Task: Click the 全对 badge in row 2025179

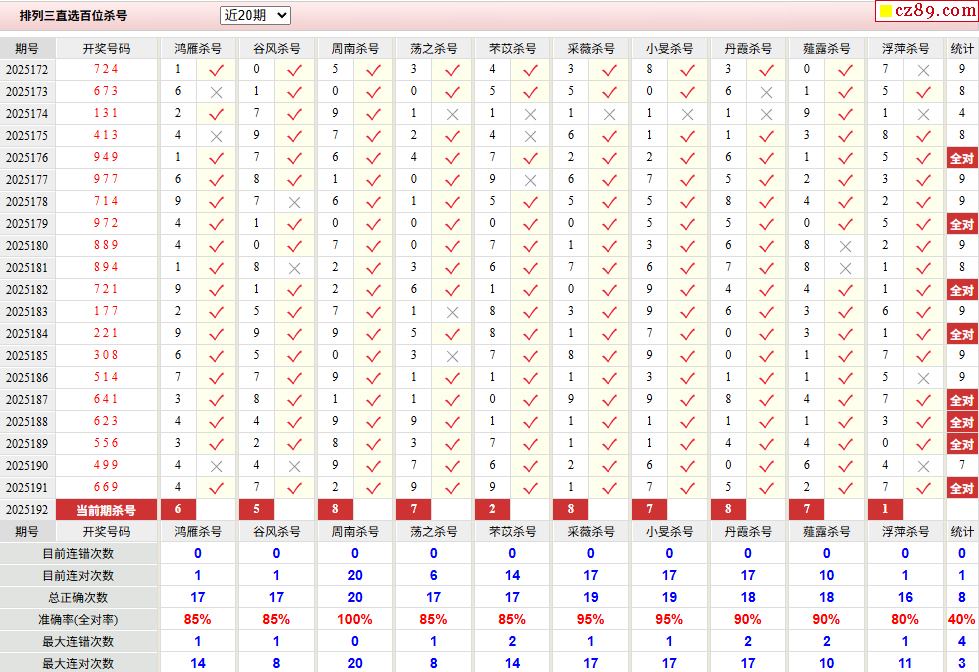Action: pyautogui.click(x=962, y=224)
